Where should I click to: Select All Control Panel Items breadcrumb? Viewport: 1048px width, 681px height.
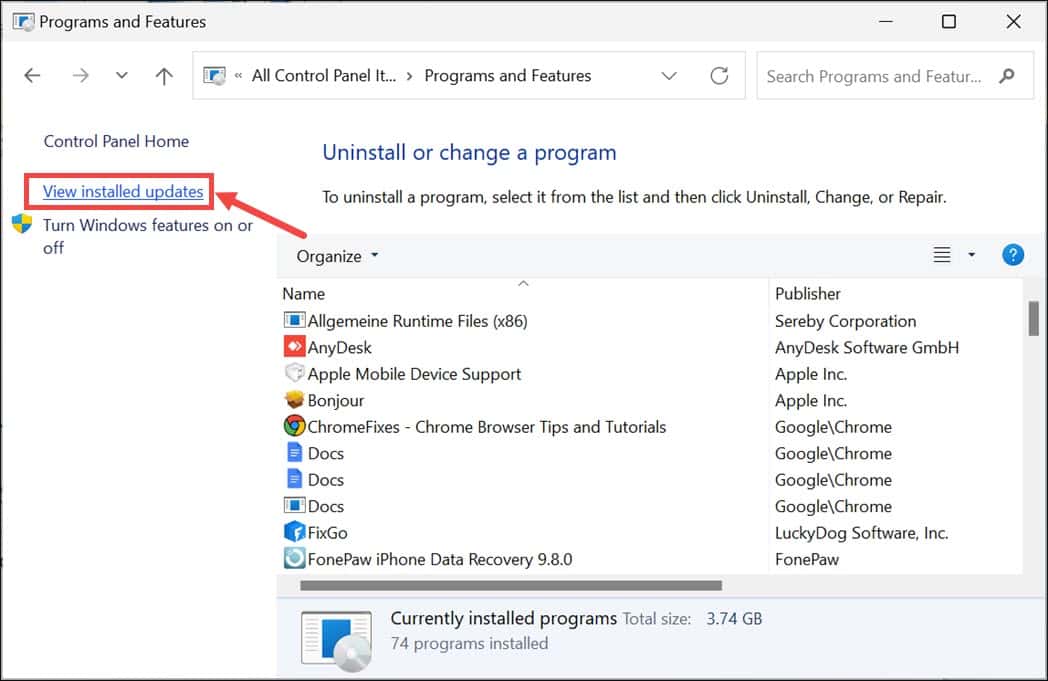[323, 76]
